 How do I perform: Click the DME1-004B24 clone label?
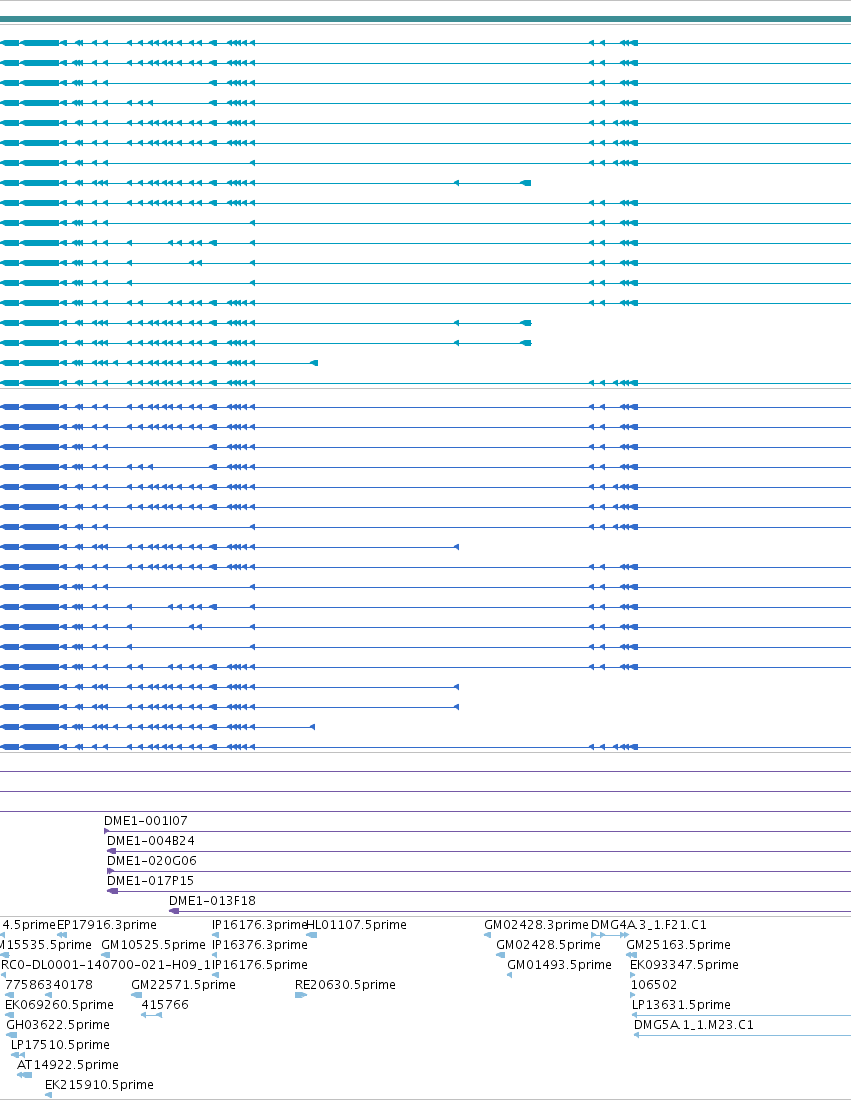tap(151, 840)
